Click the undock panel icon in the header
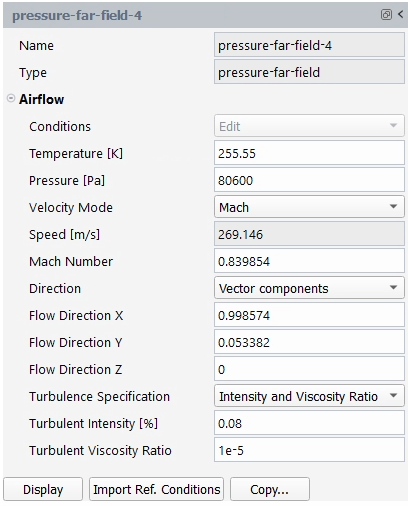The image size is (408, 506). click(386, 15)
